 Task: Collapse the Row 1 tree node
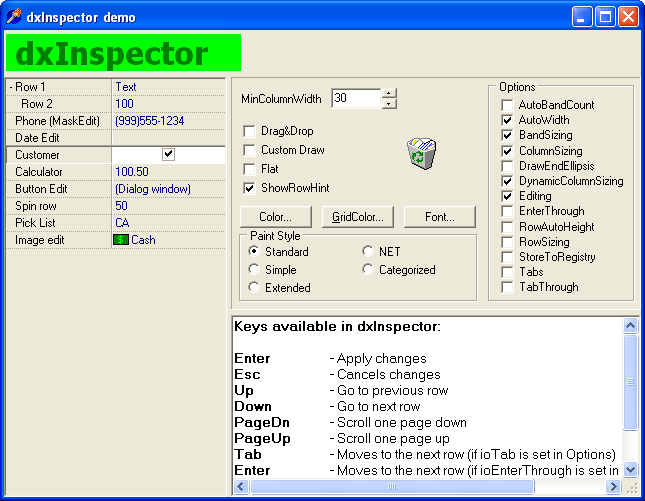[x=11, y=87]
